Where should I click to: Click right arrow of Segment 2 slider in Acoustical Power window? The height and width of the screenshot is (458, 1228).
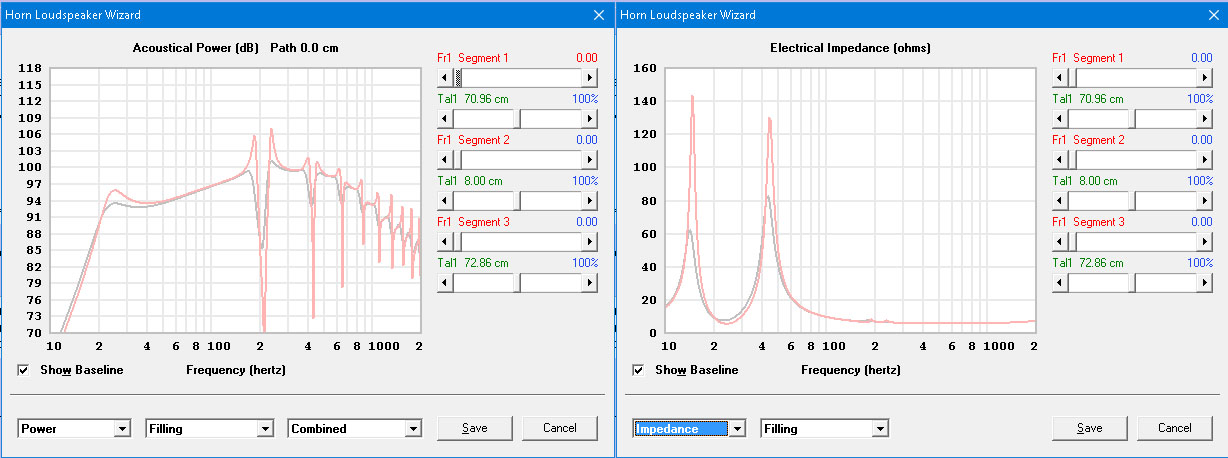pos(590,159)
